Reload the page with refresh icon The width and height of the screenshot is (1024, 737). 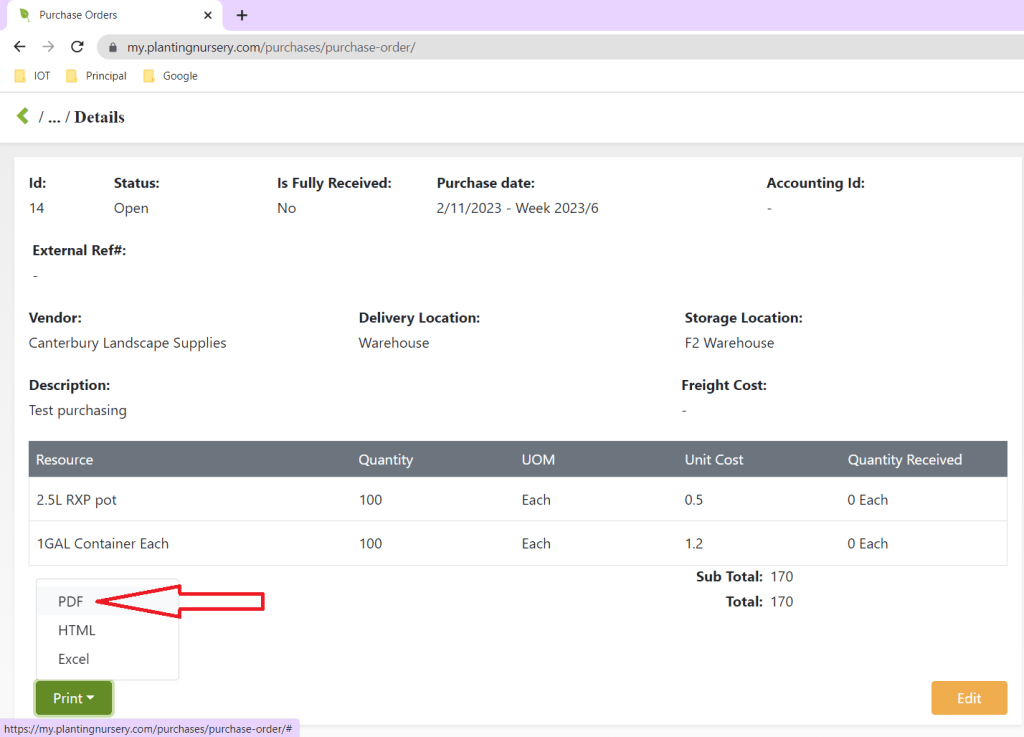(77, 47)
